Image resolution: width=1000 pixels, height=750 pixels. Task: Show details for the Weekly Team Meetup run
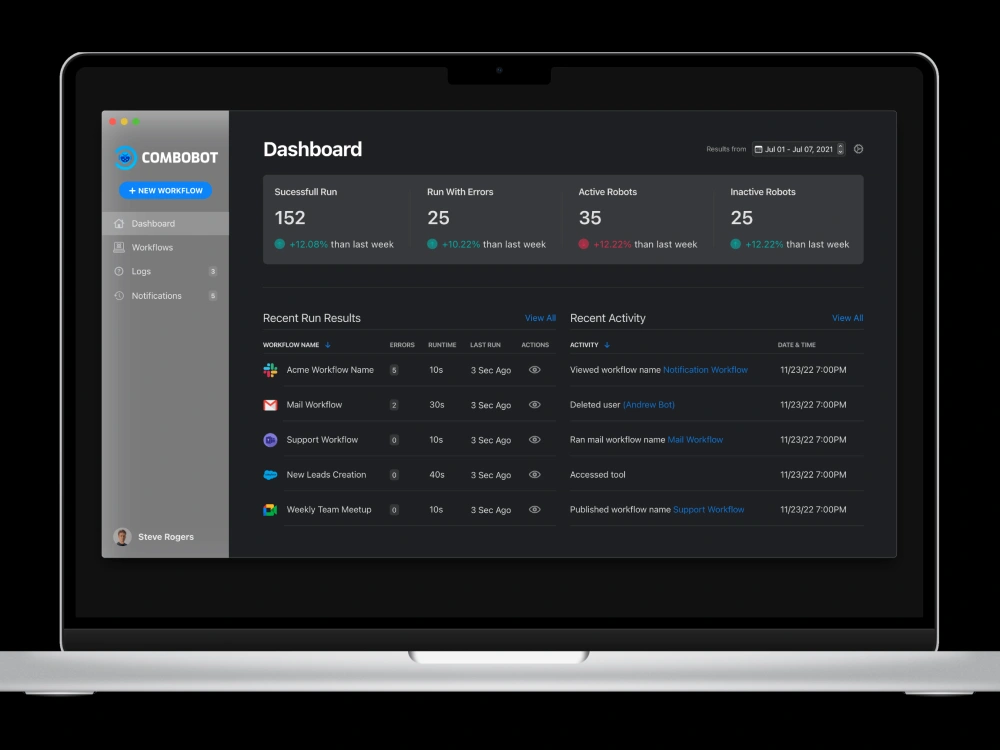point(535,510)
